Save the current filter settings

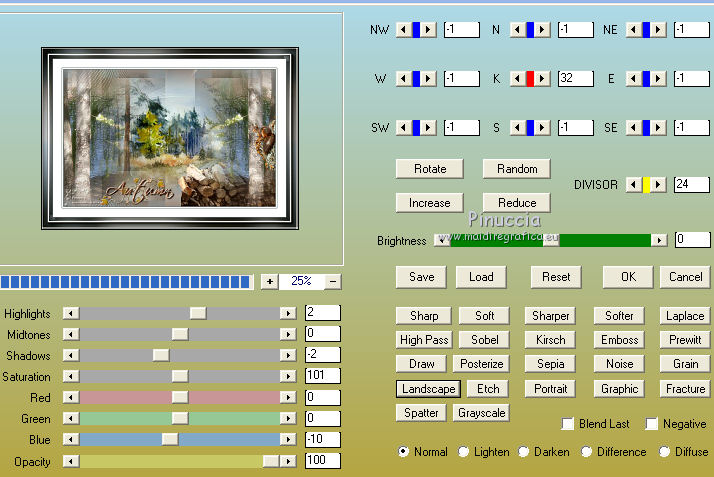tap(421, 277)
